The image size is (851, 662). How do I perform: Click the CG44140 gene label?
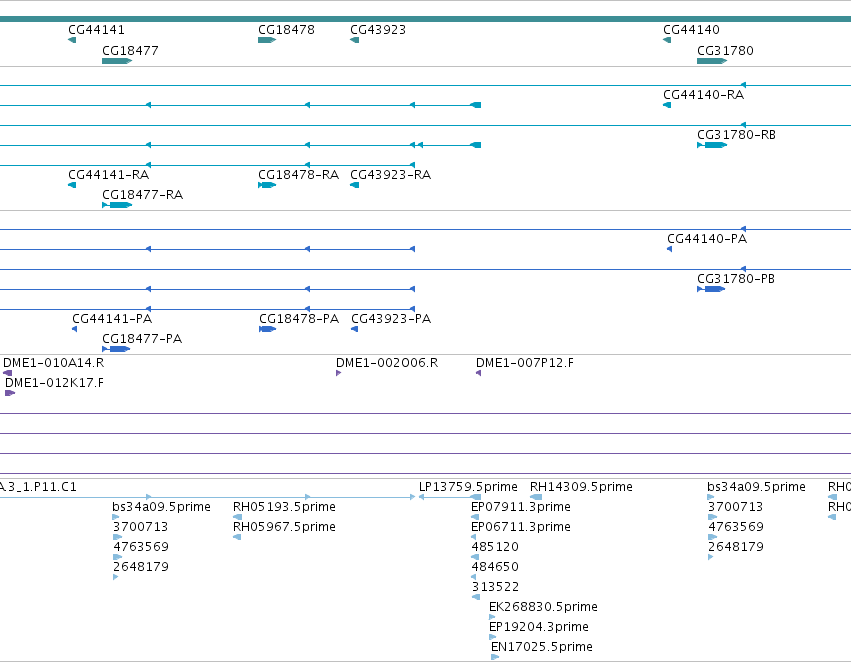[x=691, y=30]
